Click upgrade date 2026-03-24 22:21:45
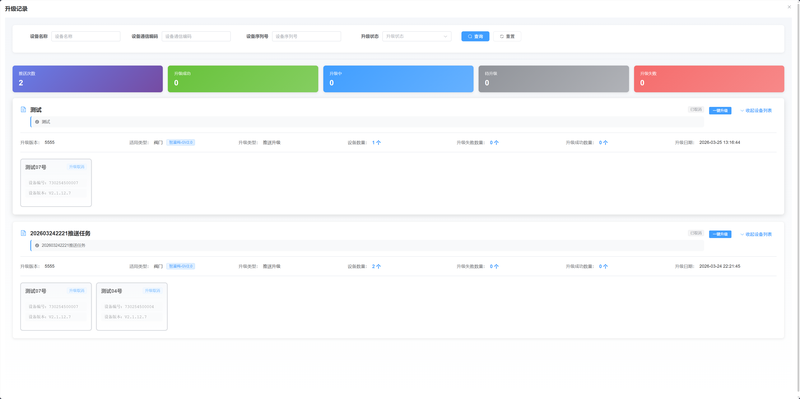The width and height of the screenshot is (800, 399). click(x=719, y=266)
